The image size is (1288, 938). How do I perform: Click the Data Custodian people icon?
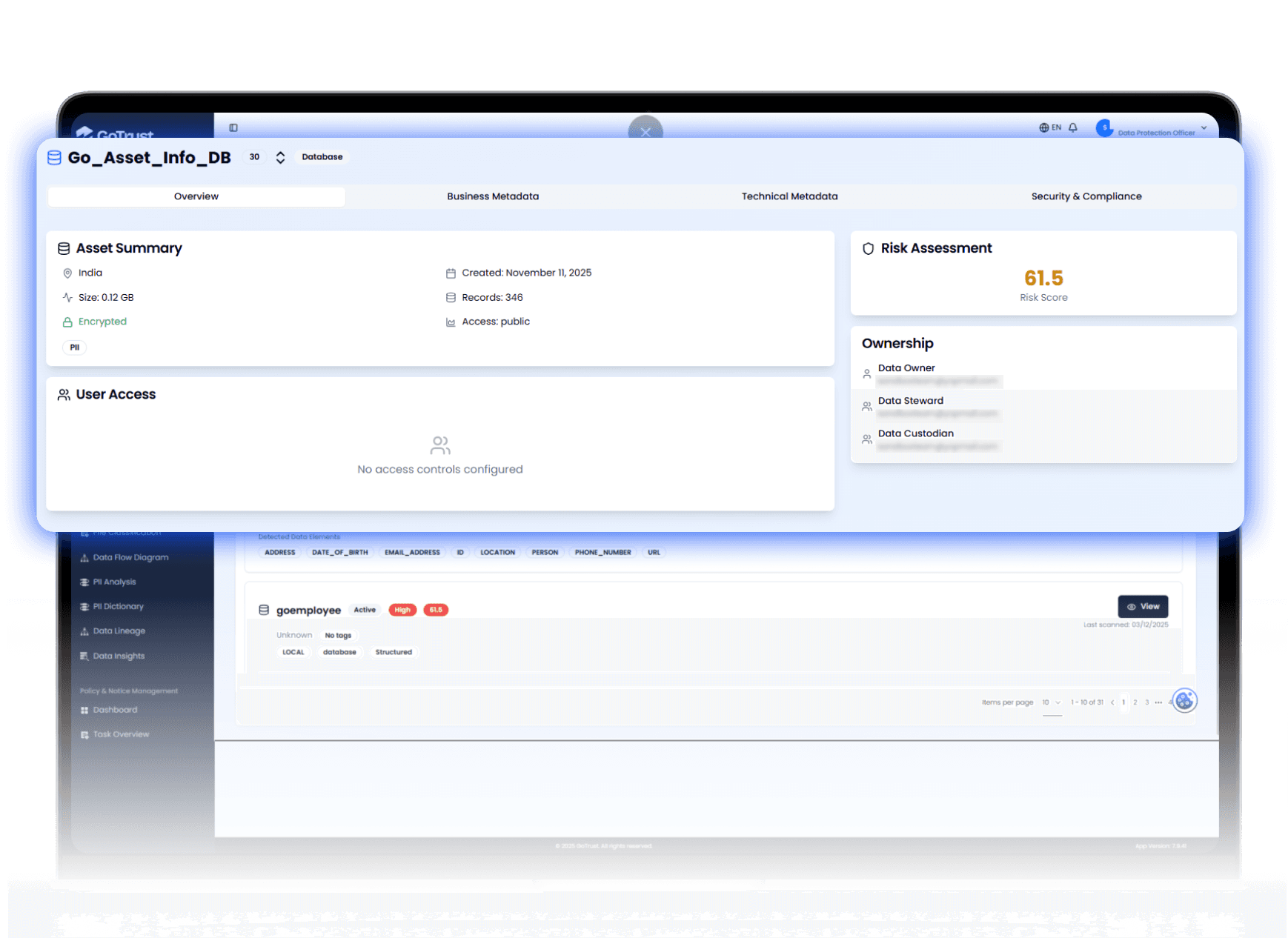click(867, 439)
